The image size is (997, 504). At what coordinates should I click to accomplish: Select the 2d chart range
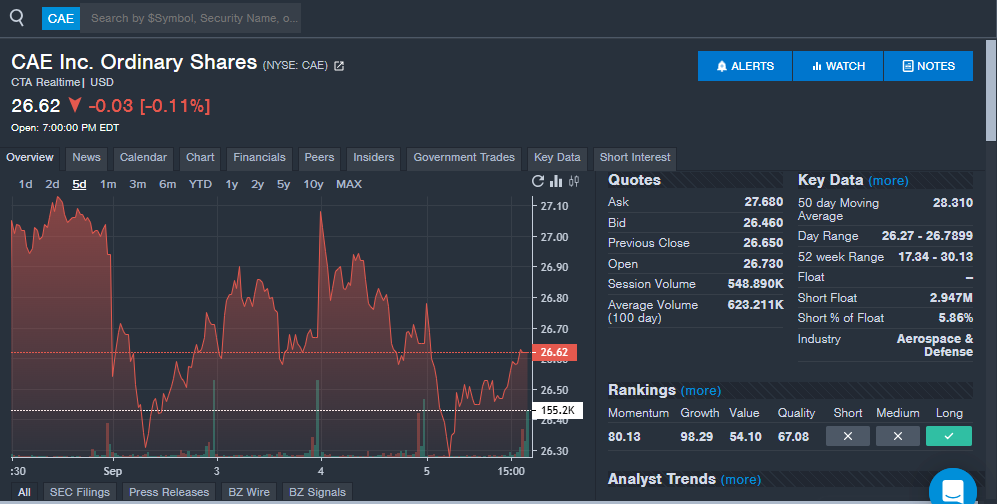pos(52,184)
